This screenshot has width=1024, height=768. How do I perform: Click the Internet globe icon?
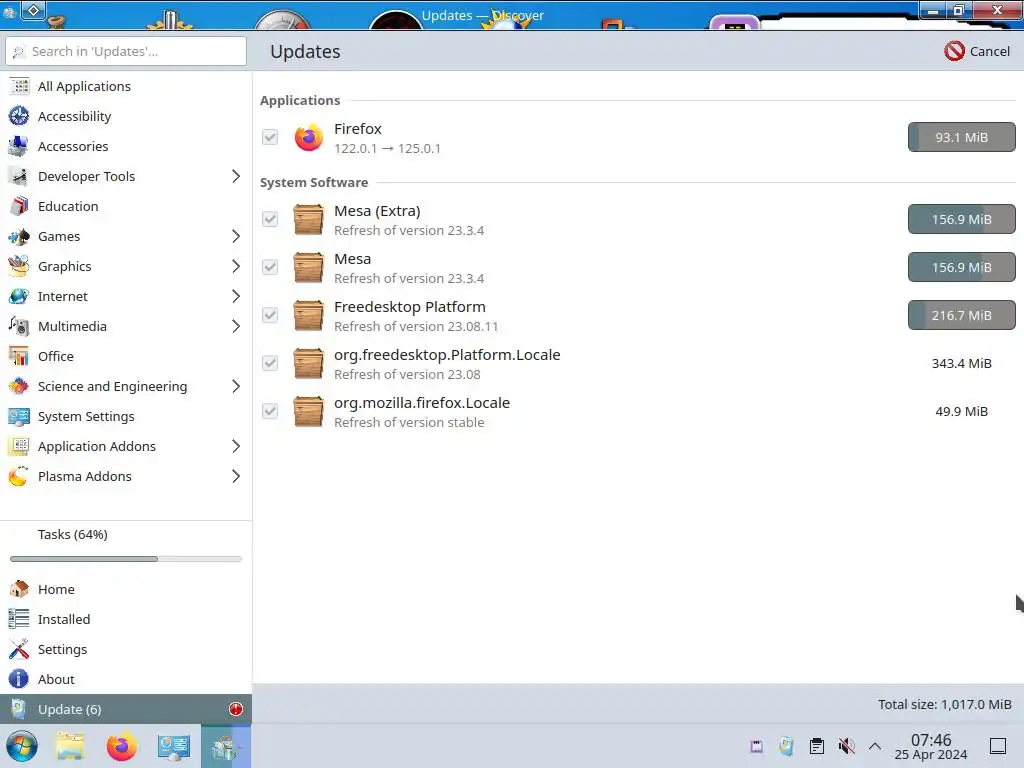pos(19,296)
